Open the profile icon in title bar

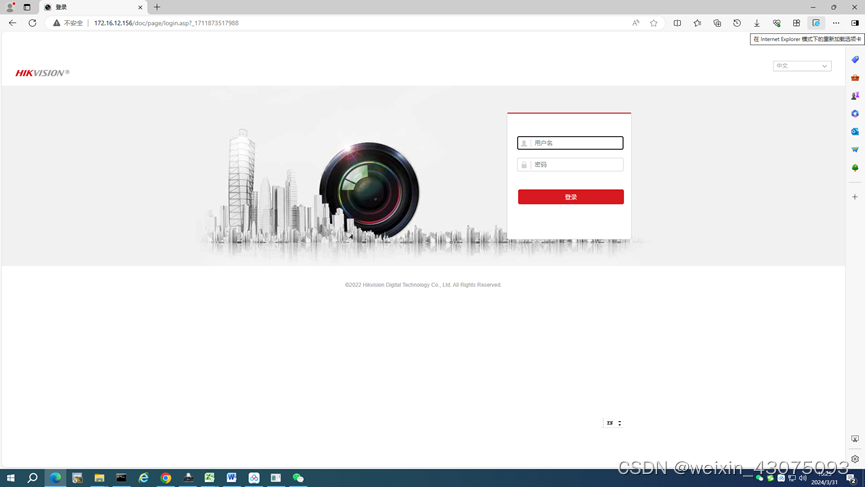coord(10,7)
